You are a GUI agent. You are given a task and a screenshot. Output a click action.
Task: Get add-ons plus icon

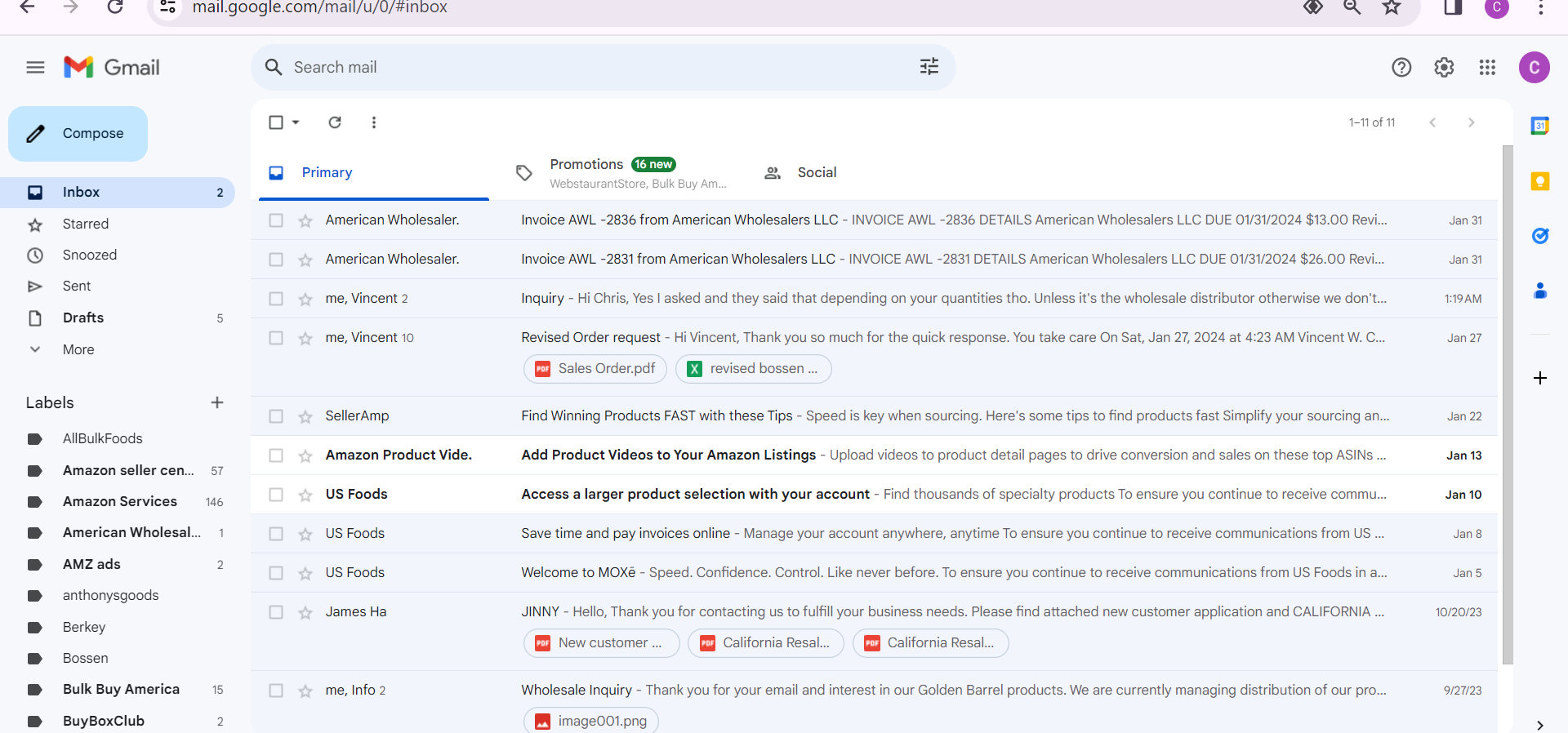(1540, 378)
